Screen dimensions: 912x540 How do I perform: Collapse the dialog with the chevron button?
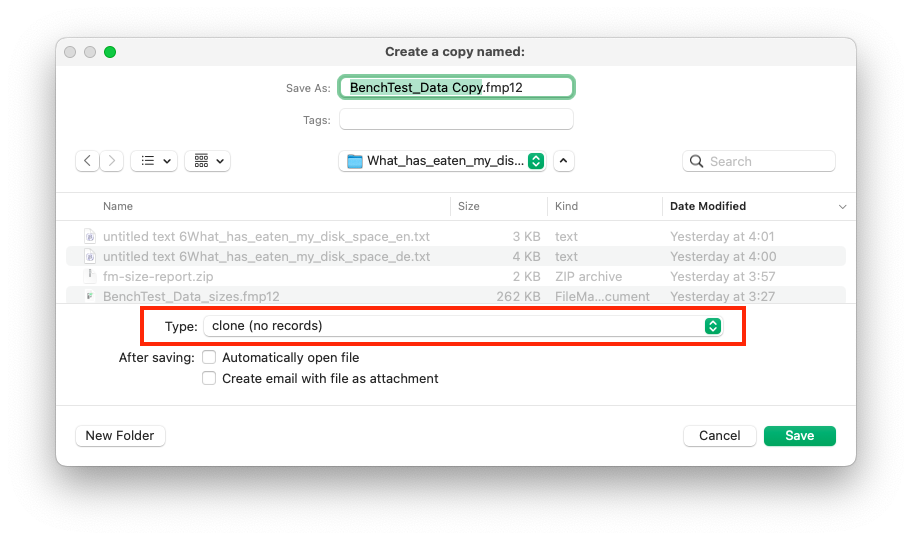564,161
